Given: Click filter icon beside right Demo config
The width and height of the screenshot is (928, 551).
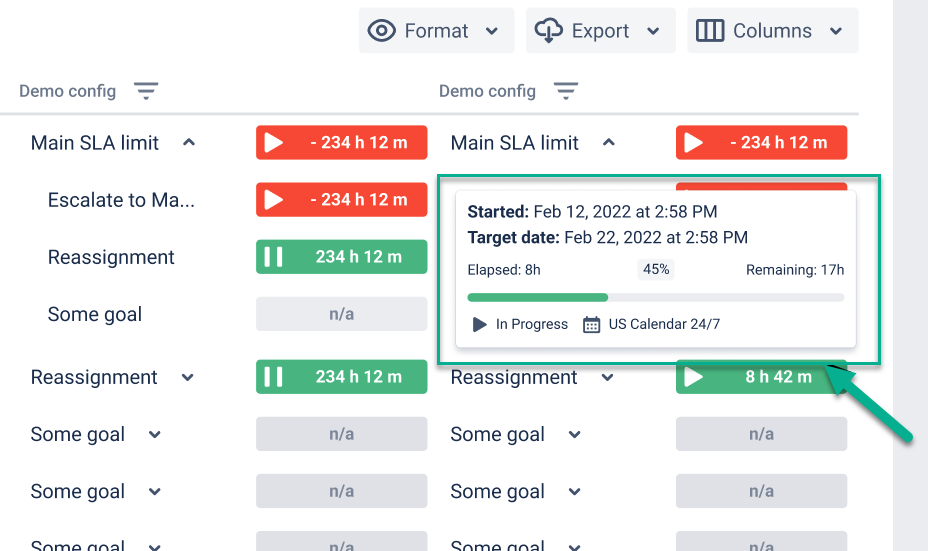Looking at the screenshot, I should coord(567,92).
